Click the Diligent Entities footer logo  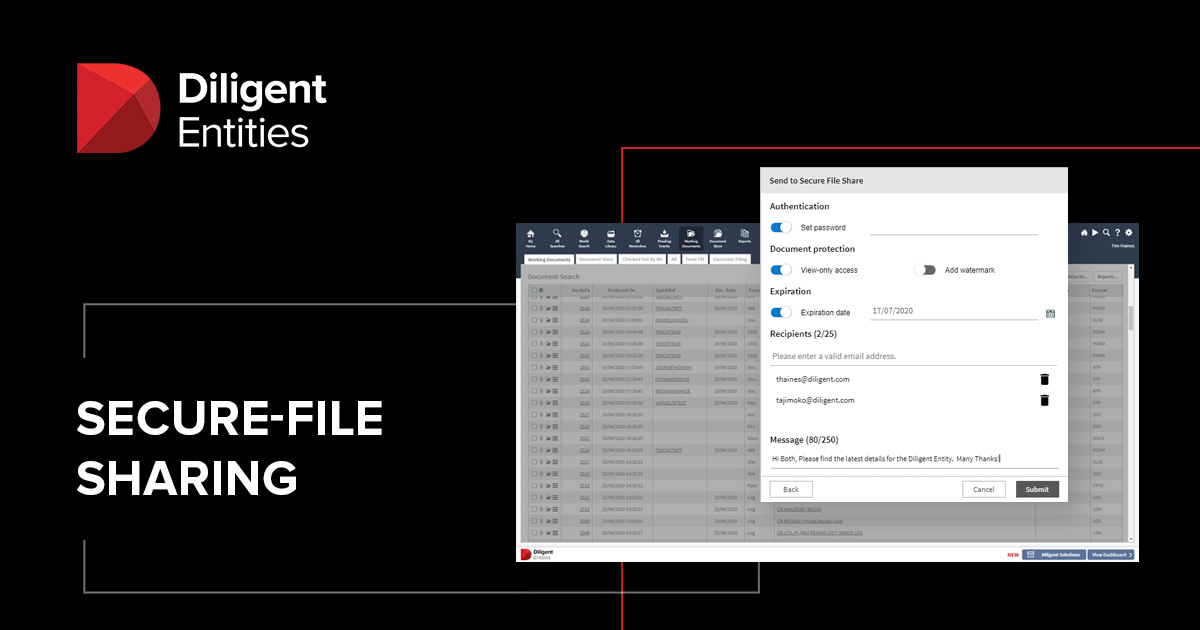pos(537,554)
